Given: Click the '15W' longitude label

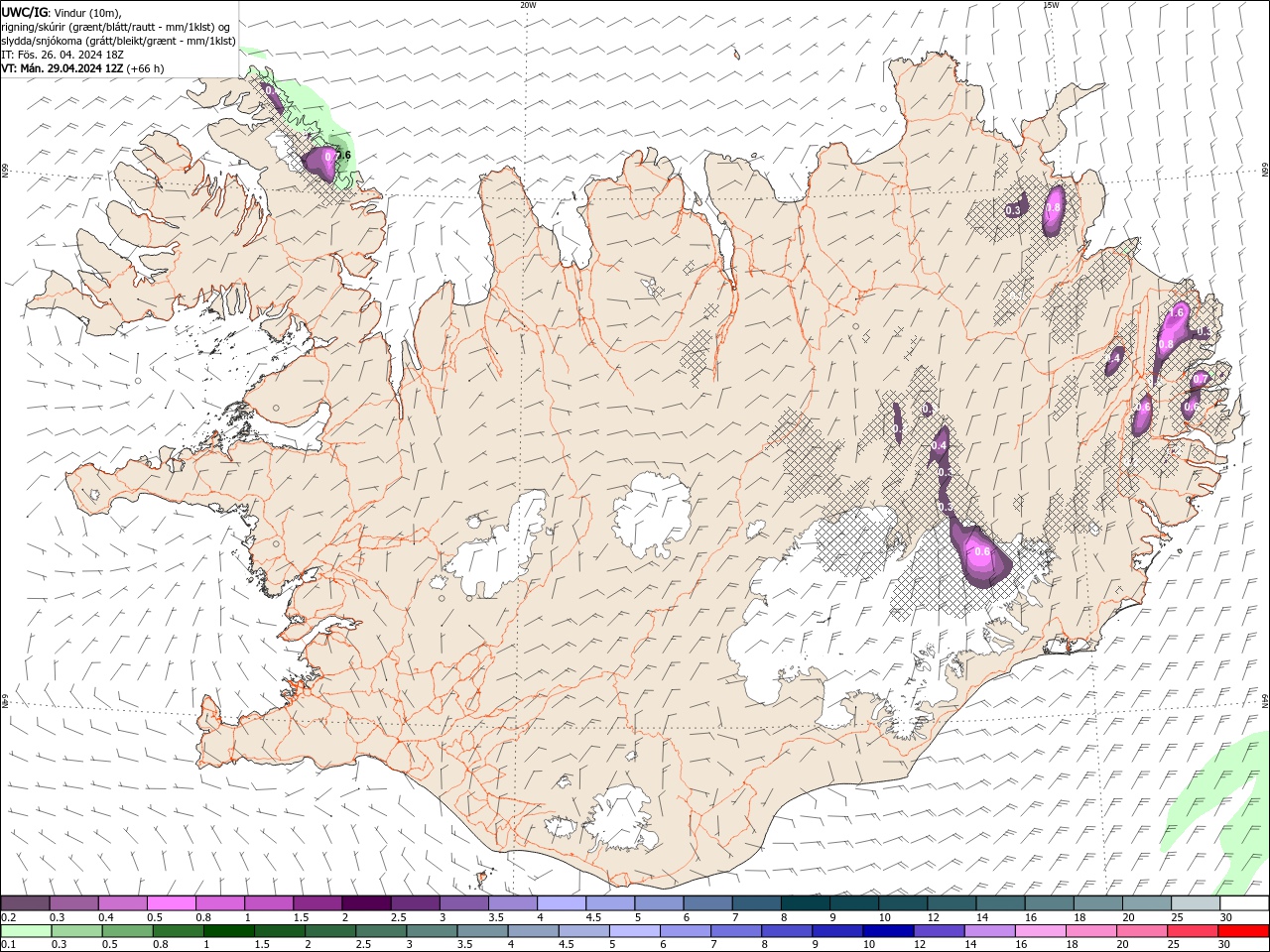Looking at the screenshot, I should pos(1051,4).
